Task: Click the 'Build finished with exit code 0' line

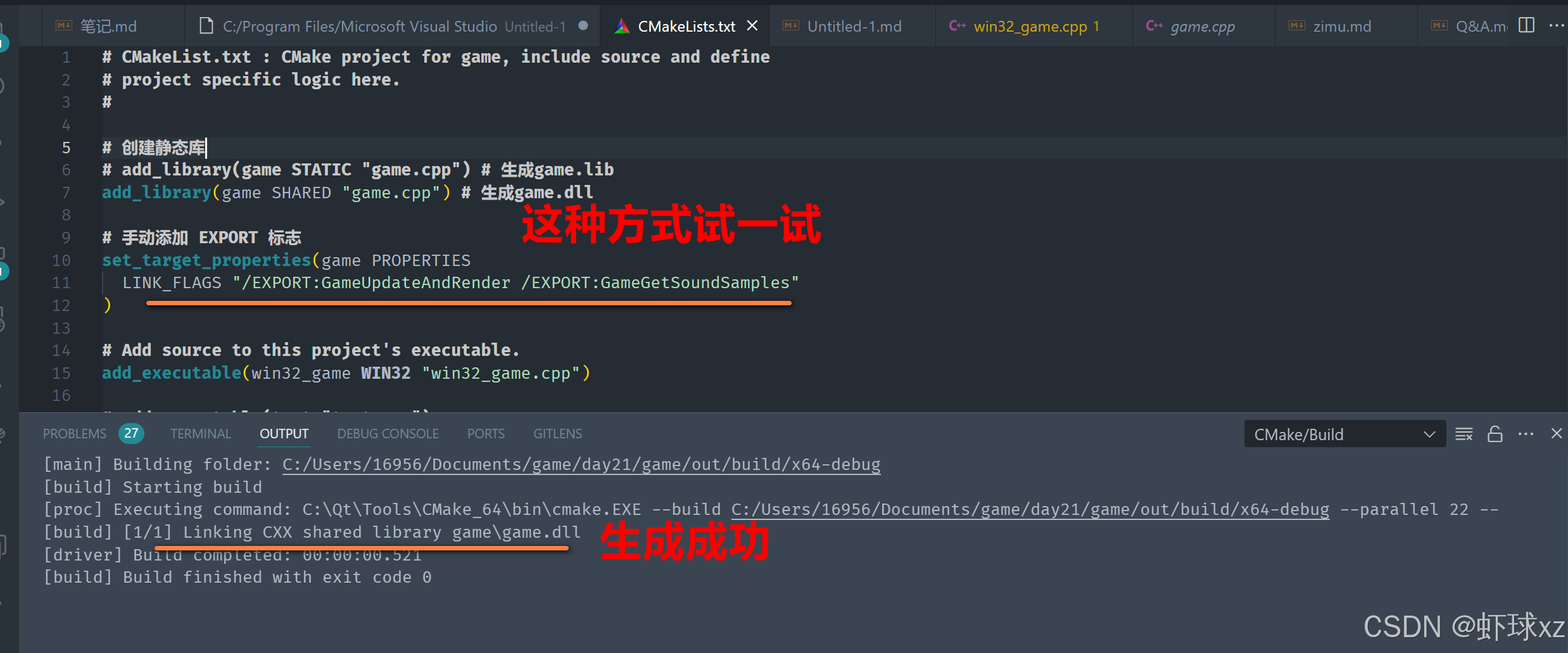Action: pos(237,578)
